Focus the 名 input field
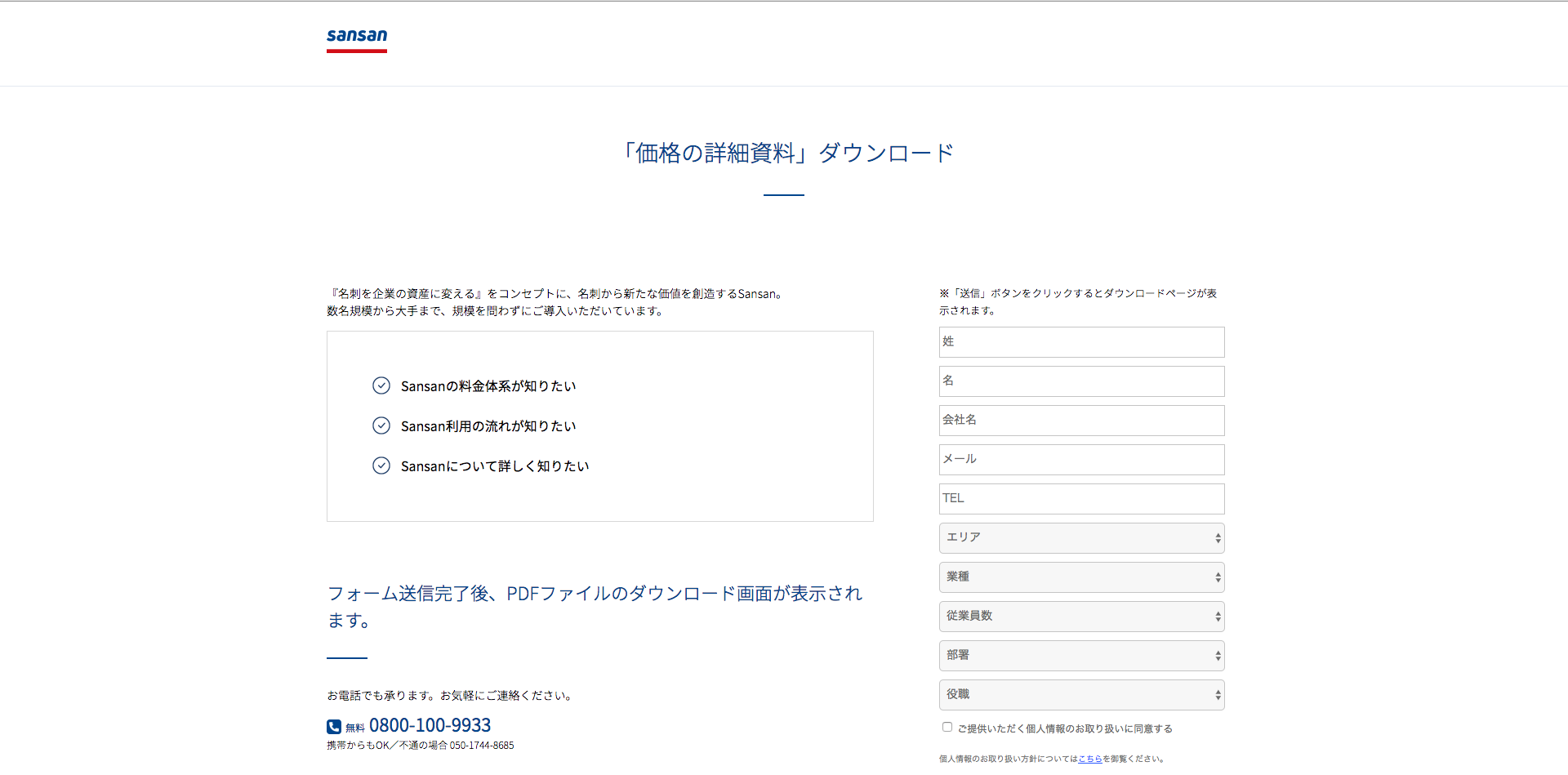The image size is (1568, 775). pyautogui.click(x=1082, y=381)
